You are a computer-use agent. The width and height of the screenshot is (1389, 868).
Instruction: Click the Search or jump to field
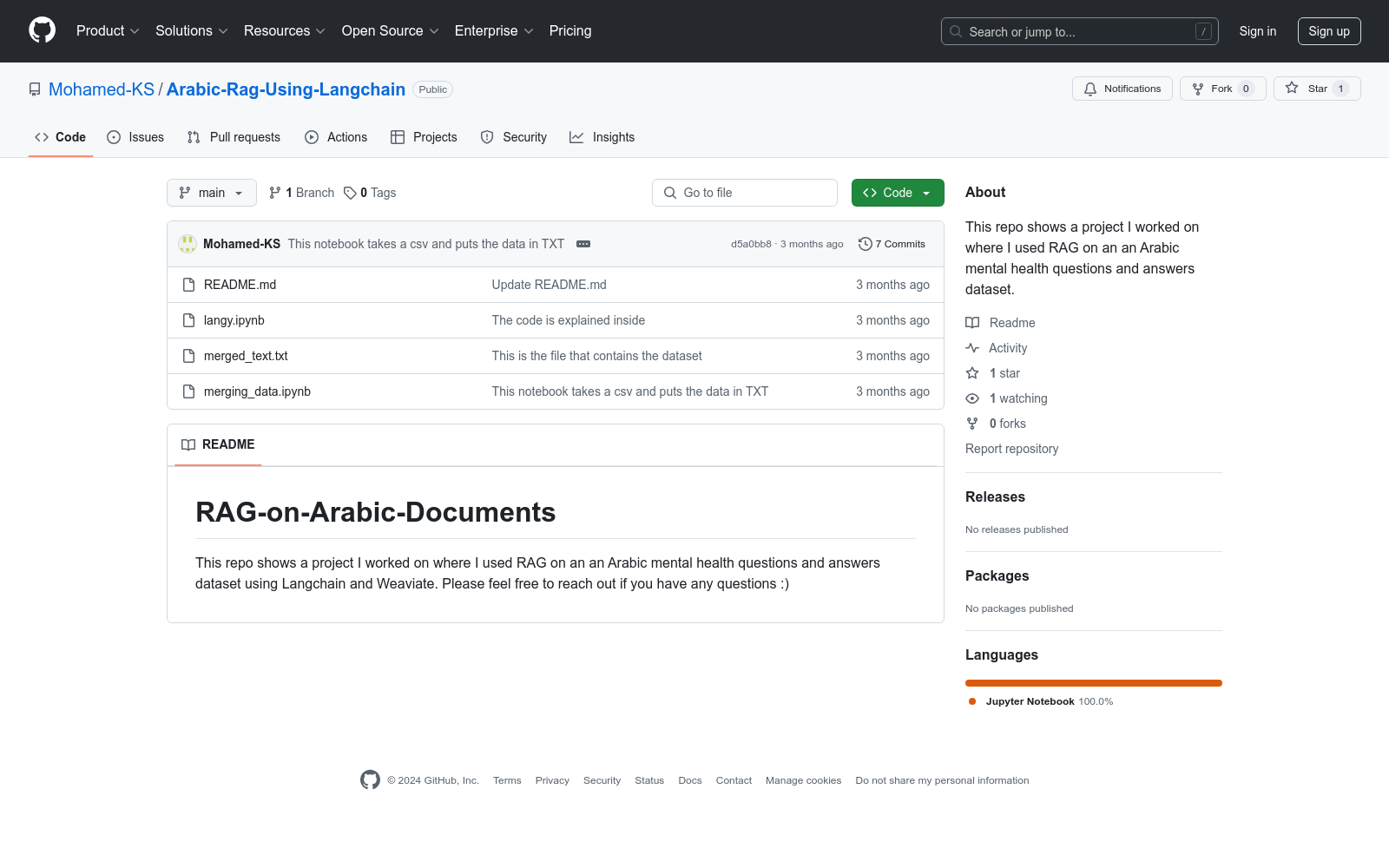[x=1080, y=31]
